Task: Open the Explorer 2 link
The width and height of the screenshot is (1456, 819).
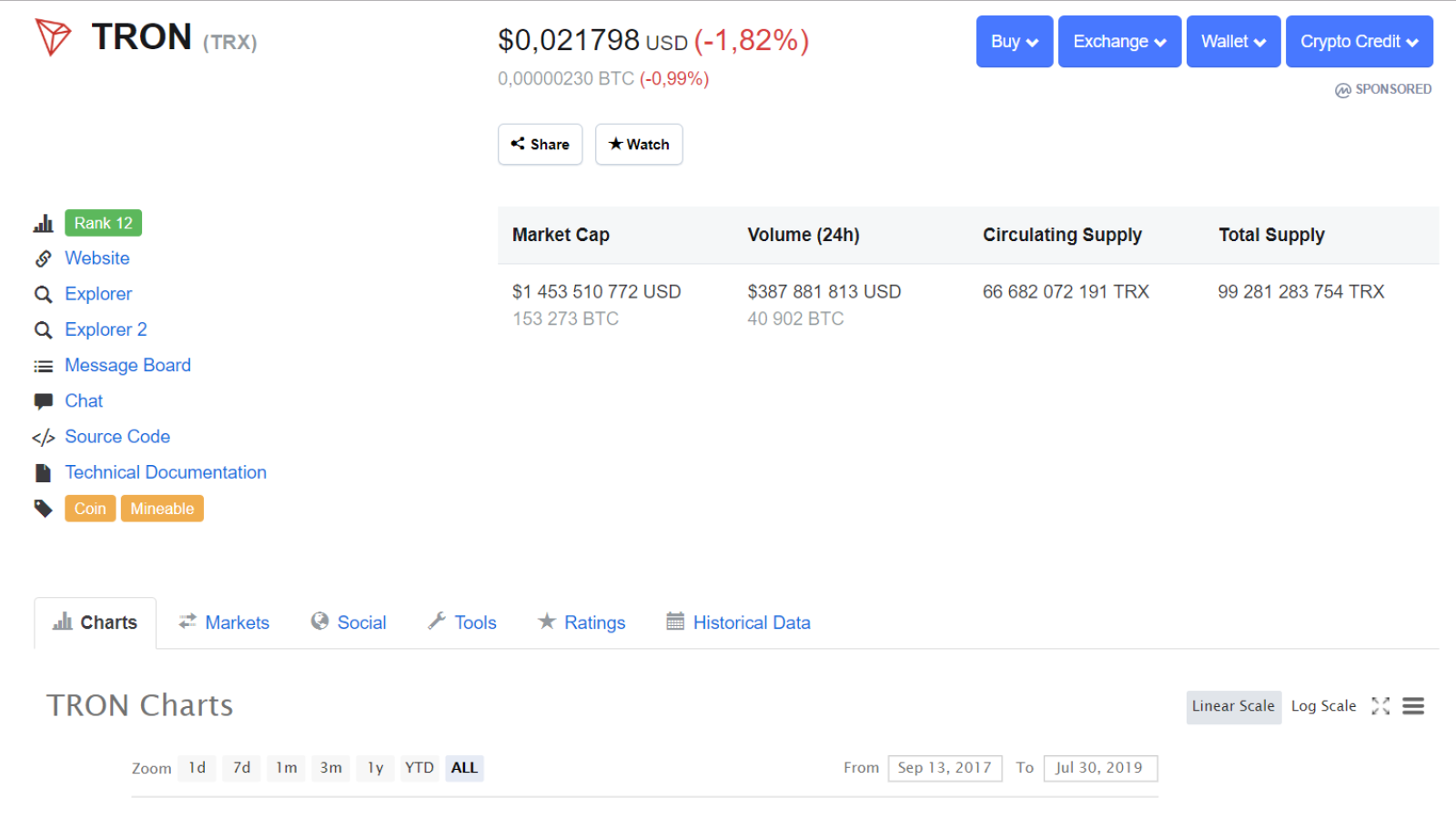Action: pyautogui.click(x=106, y=329)
